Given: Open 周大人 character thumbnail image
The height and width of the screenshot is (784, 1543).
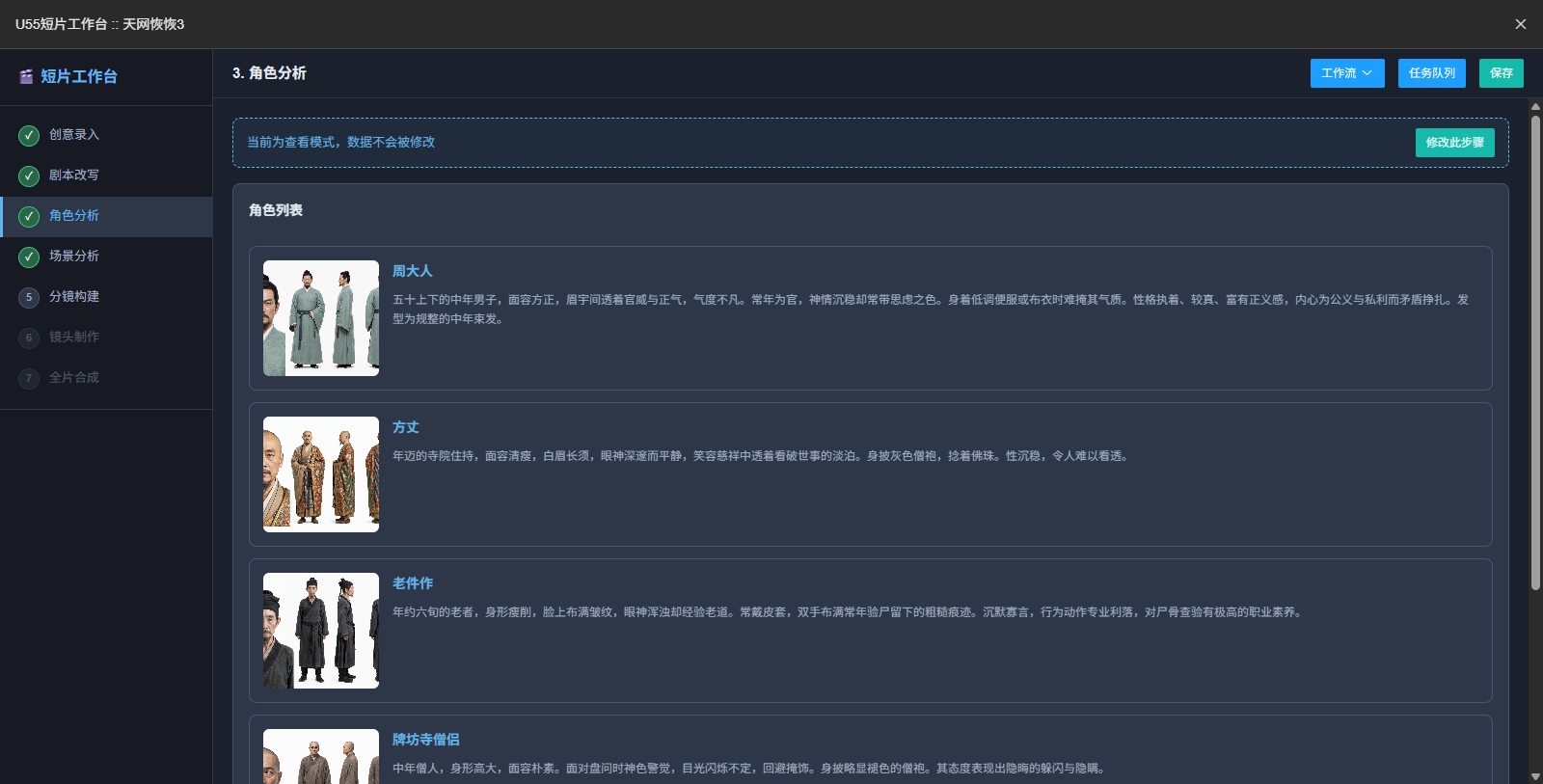Looking at the screenshot, I should click(x=321, y=318).
